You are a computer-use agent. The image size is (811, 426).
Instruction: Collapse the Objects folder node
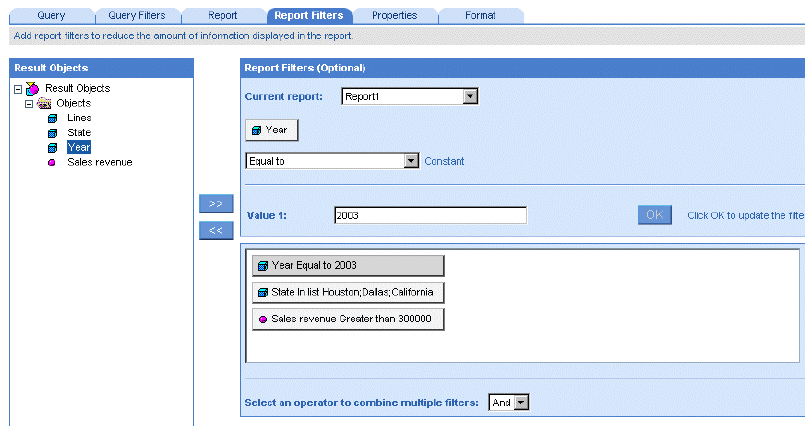click(29, 103)
